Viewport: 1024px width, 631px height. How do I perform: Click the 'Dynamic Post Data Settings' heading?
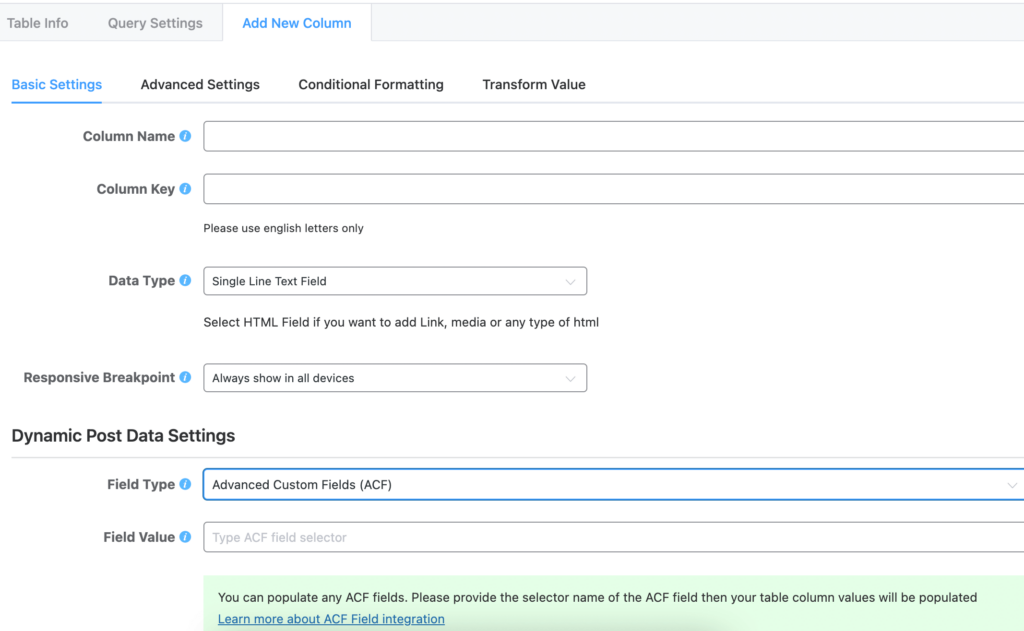[x=123, y=436]
